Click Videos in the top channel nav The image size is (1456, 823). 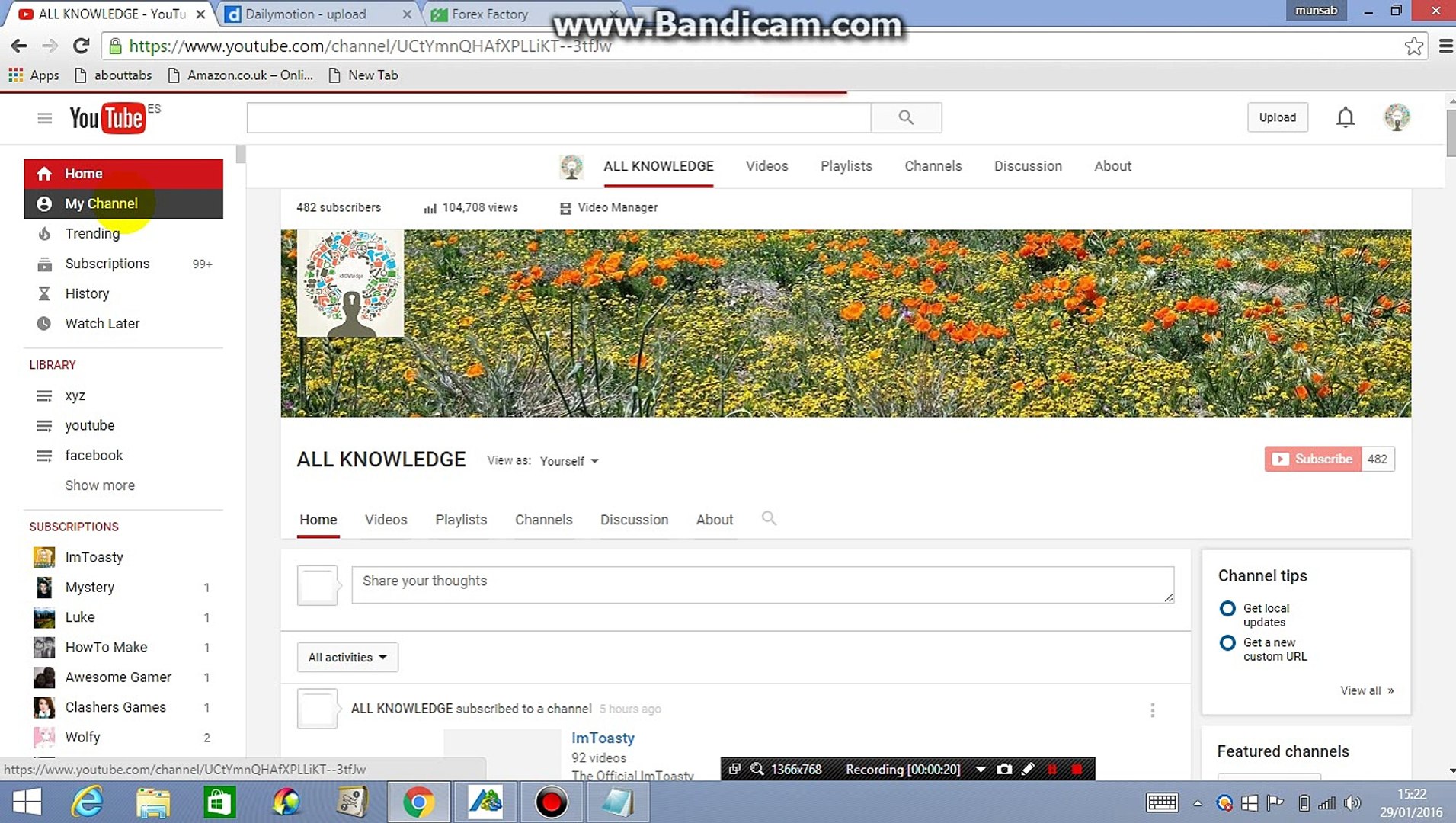click(766, 166)
